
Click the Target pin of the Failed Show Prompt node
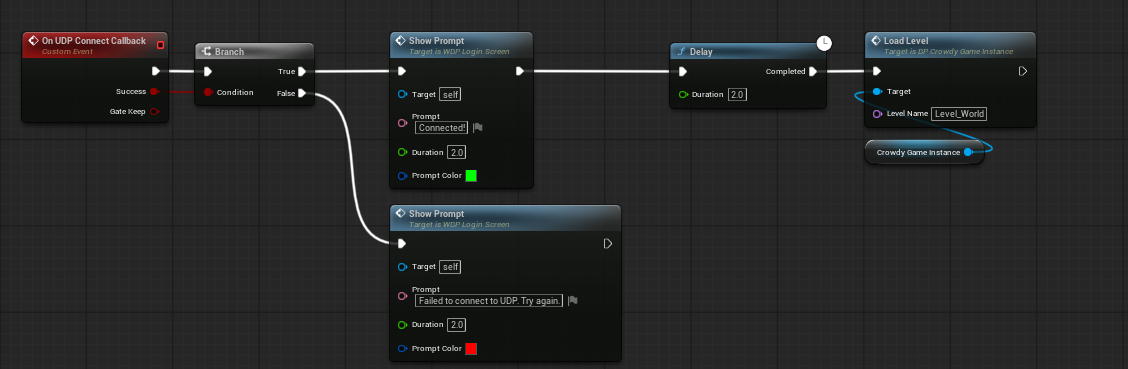402,267
